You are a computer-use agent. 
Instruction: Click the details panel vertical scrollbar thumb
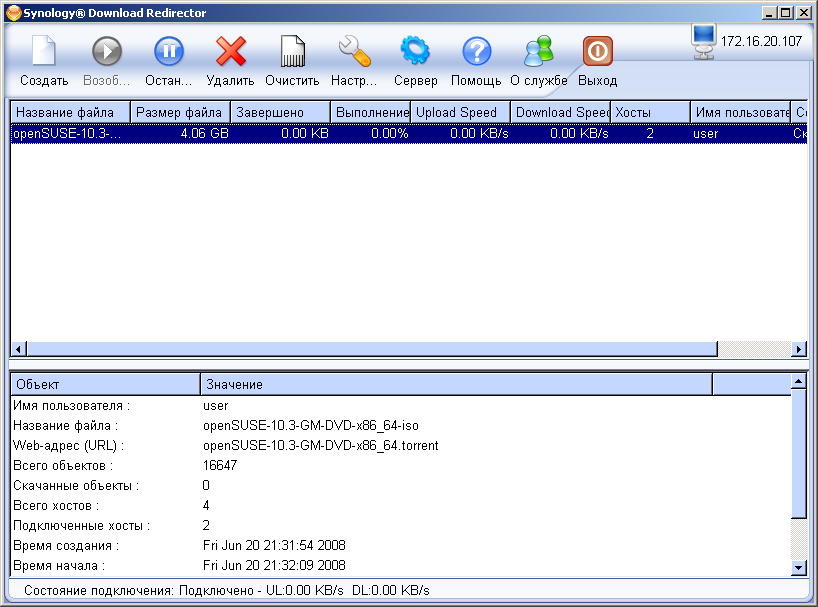tap(799, 454)
